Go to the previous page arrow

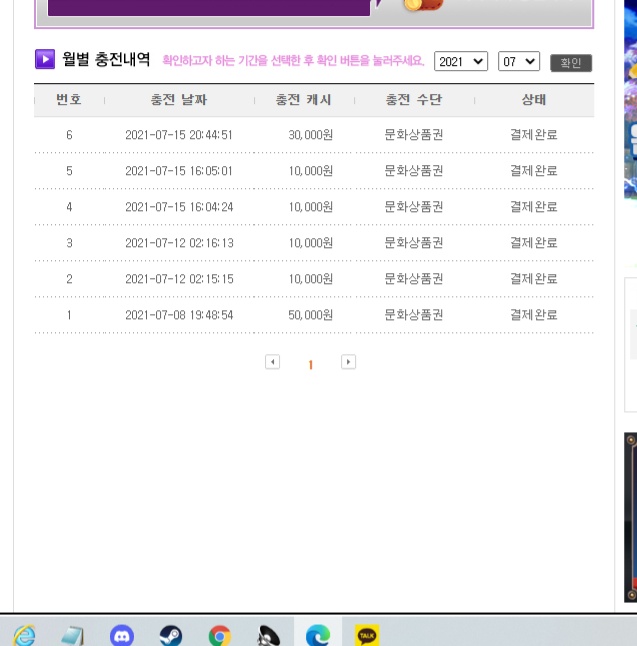point(272,362)
